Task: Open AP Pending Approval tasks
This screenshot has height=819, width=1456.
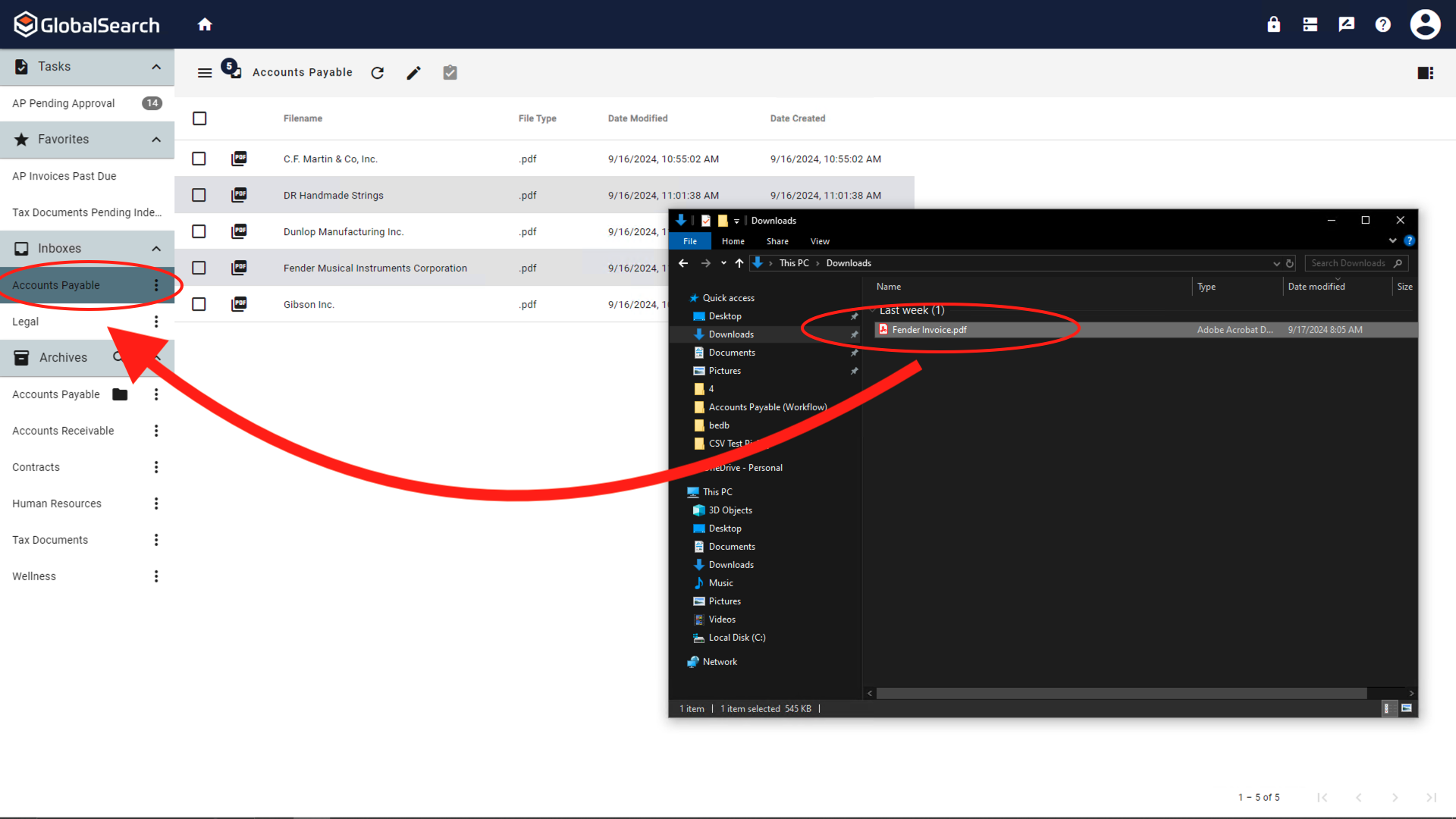Action: coord(63,103)
